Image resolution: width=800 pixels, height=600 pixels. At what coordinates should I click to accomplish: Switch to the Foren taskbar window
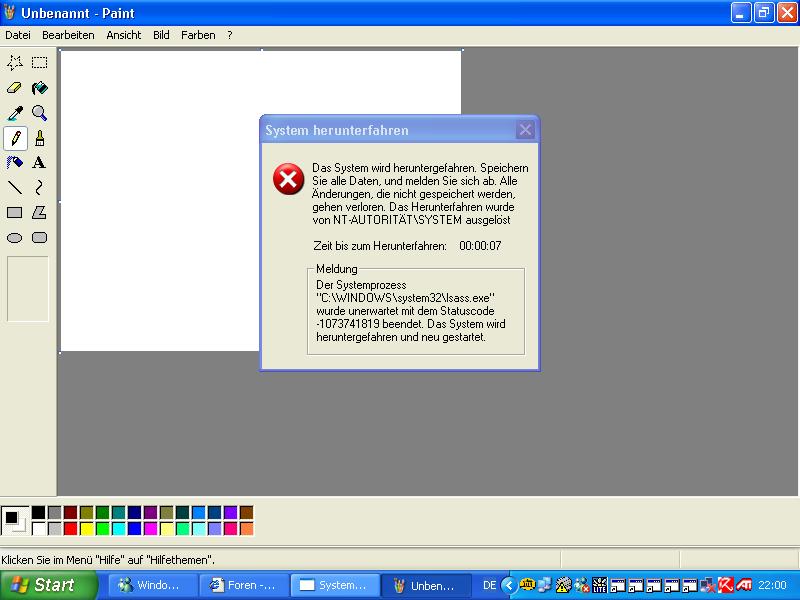[x=244, y=585]
